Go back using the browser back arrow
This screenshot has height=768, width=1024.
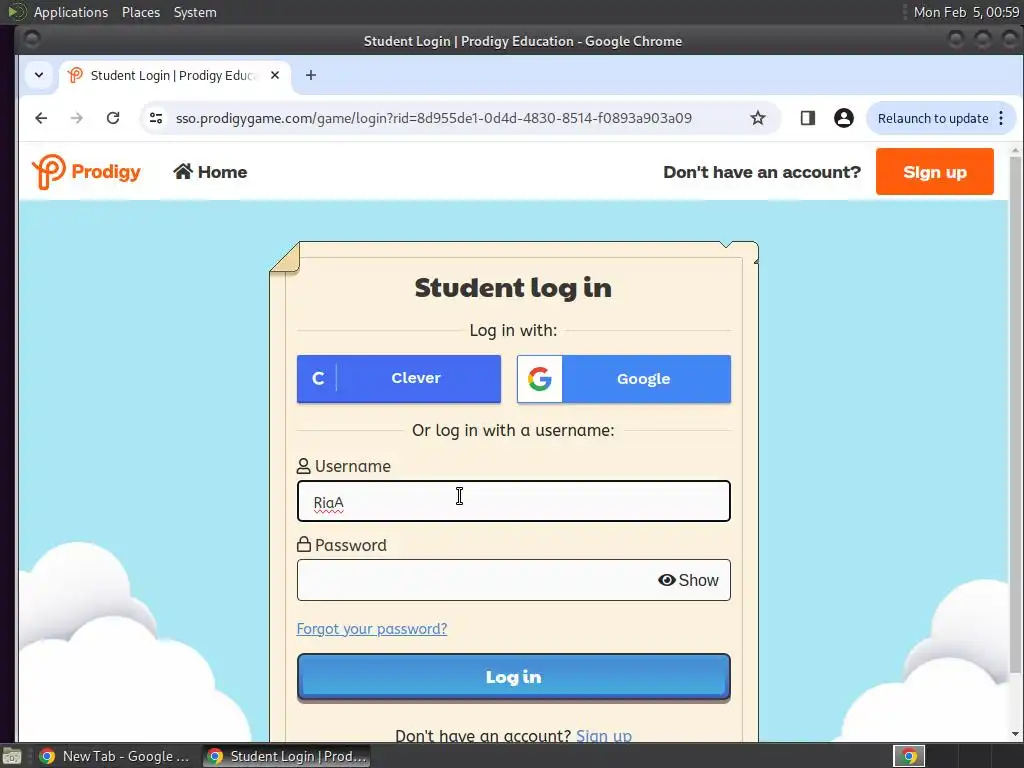coord(41,118)
